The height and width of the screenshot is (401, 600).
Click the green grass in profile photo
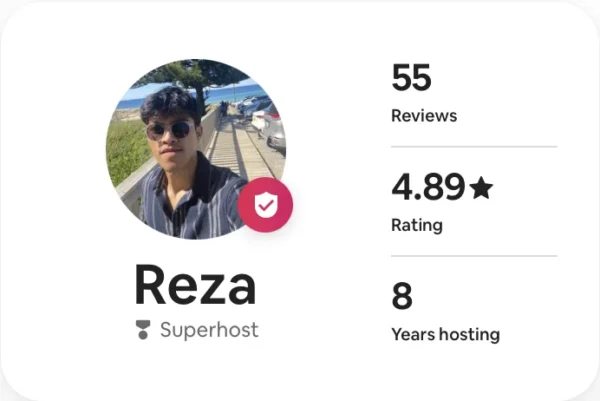point(126,151)
